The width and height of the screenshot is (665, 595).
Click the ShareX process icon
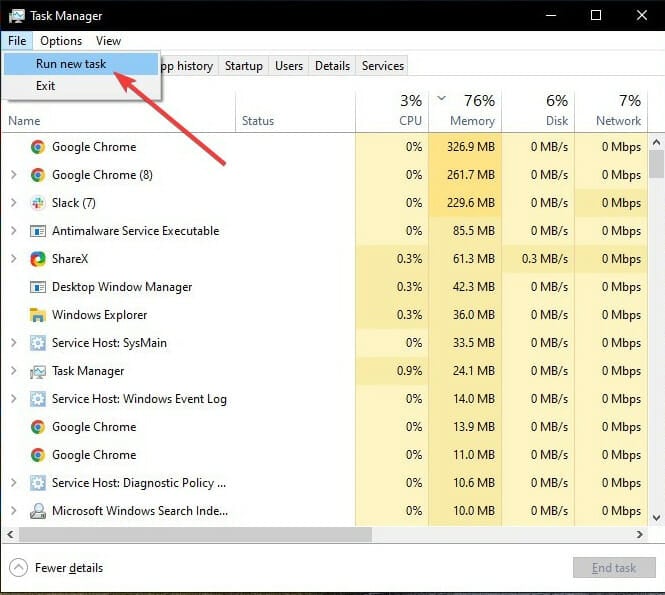coord(38,259)
